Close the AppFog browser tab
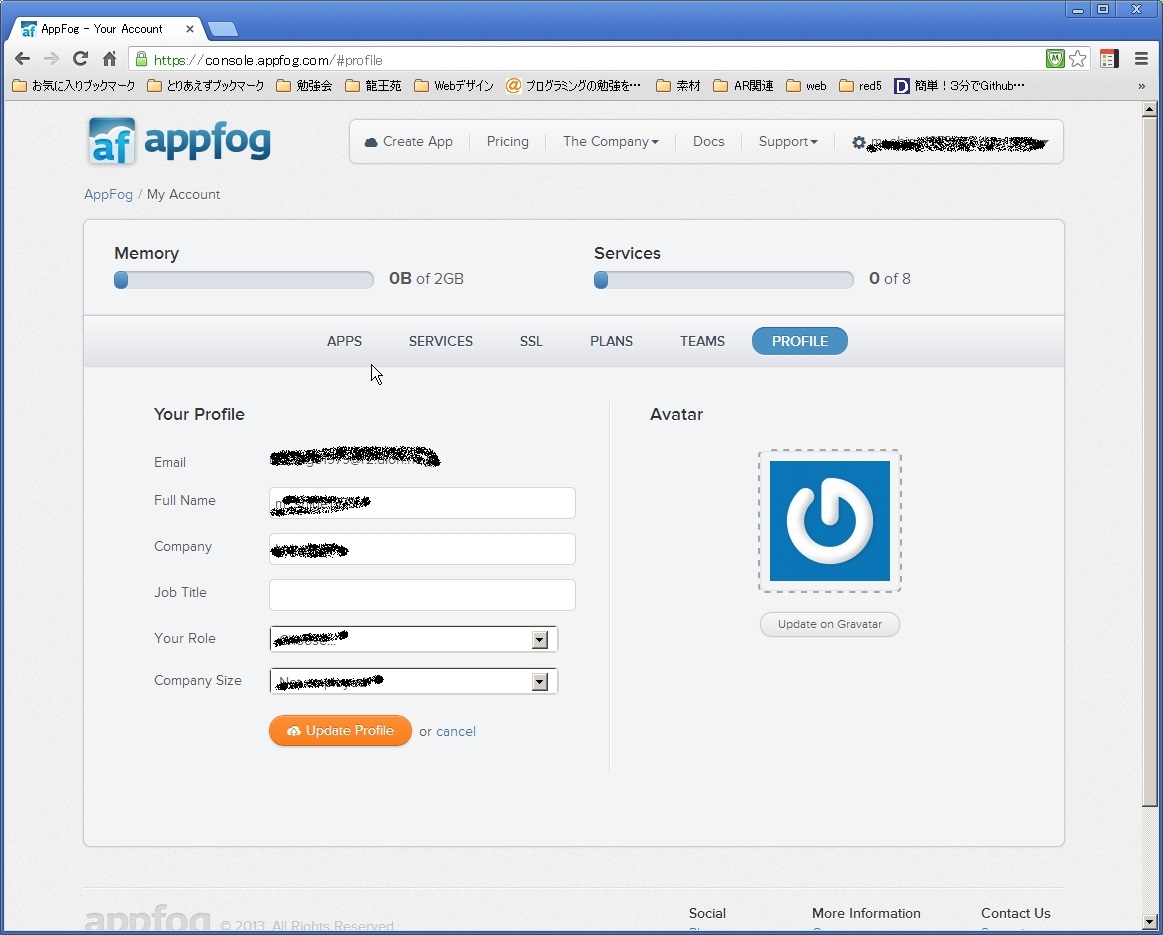Image resolution: width=1163 pixels, height=935 pixels. point(190,29)
